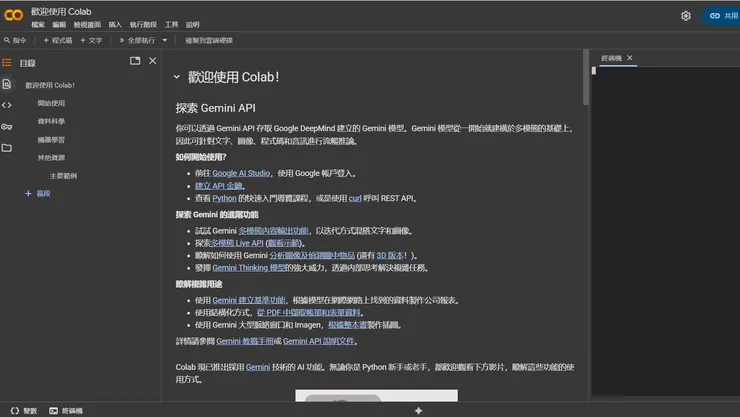Open the 變數 variables panel button
This screenshot has height=417, width=740.
coord(24,411)
